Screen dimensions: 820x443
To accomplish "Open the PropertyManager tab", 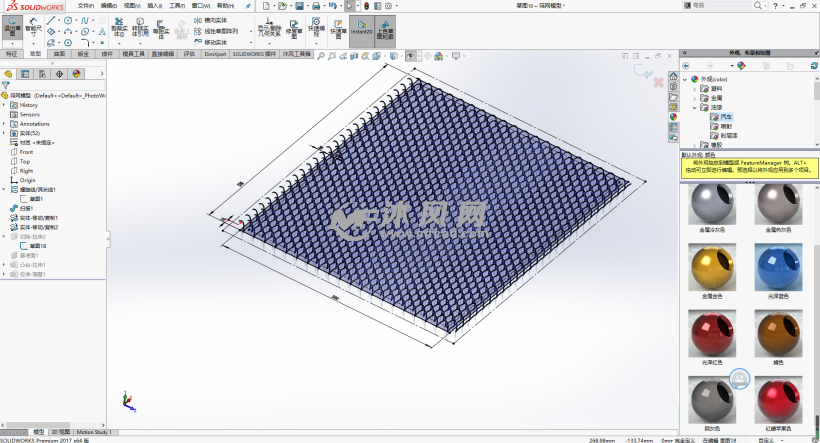I will tap(25, 74).
